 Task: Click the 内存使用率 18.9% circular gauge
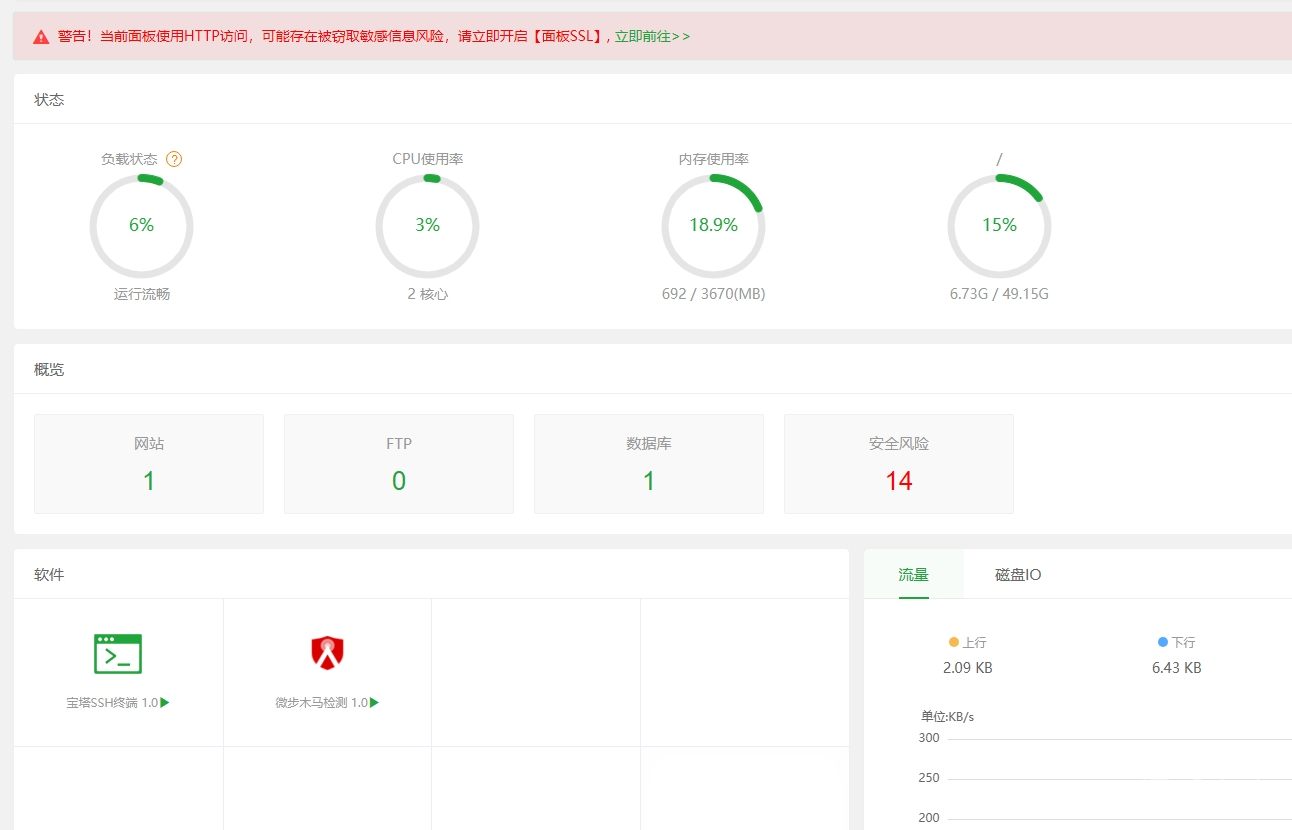(x=713, y=226)
